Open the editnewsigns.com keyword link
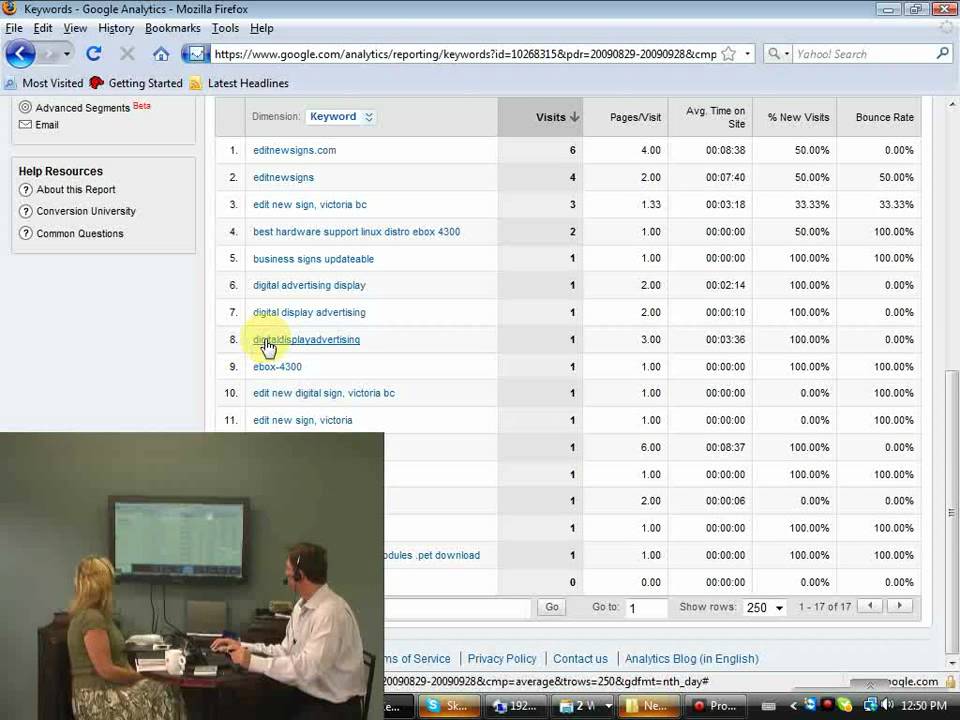Viewport: 960px width, 720px height. tap(294, 150)
